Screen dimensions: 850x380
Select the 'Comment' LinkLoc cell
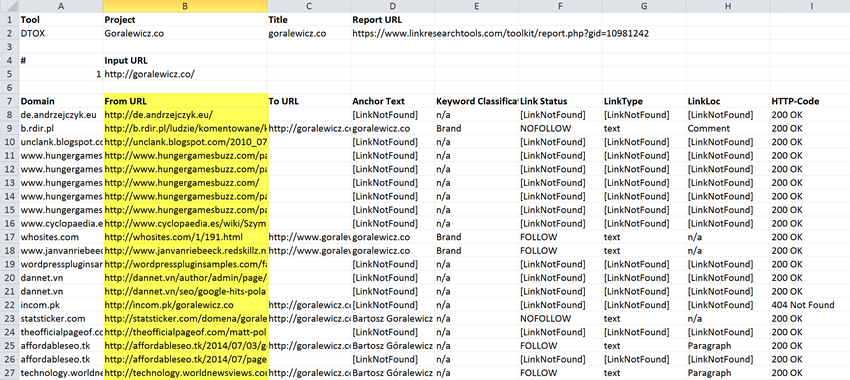tap(727, 128)
